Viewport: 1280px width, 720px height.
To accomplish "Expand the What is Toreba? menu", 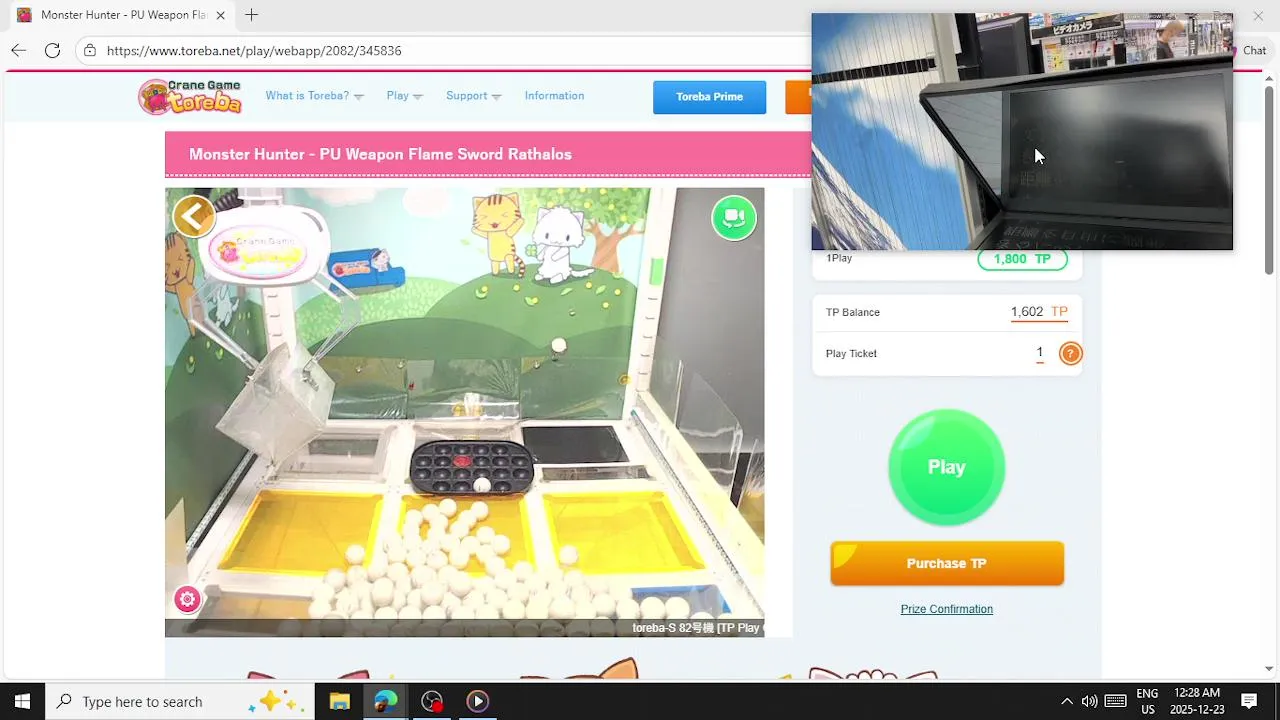I will (x=314, y=96).
